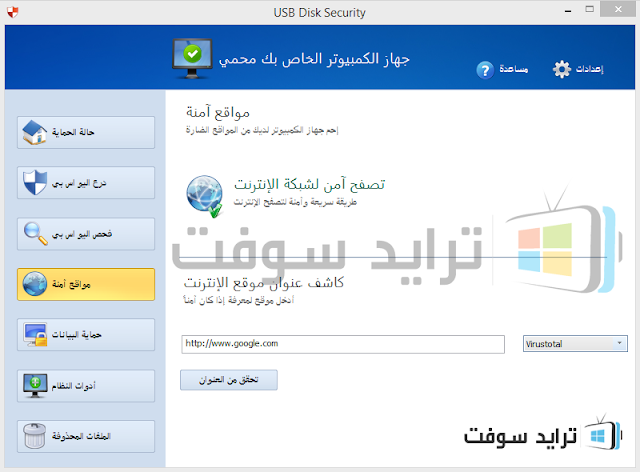The image size is (640, 472).
Task: Click the trash can icon
Action: point(35,436)
